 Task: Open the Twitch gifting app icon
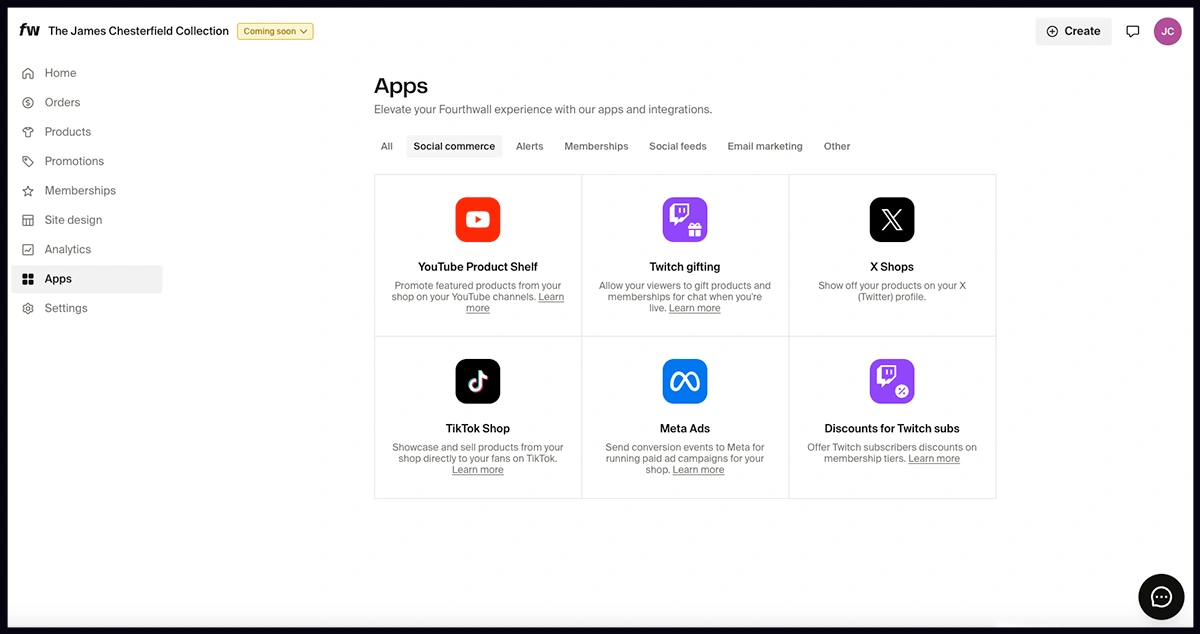click(684, 220)
